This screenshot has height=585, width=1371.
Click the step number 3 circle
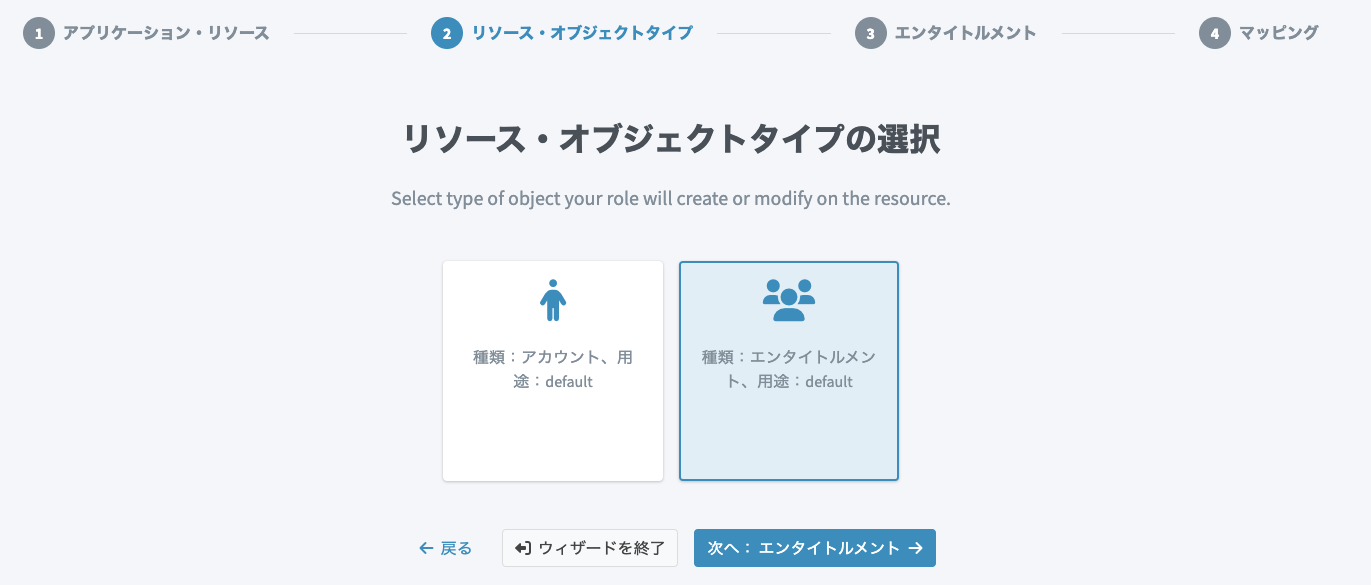[871, 33]
